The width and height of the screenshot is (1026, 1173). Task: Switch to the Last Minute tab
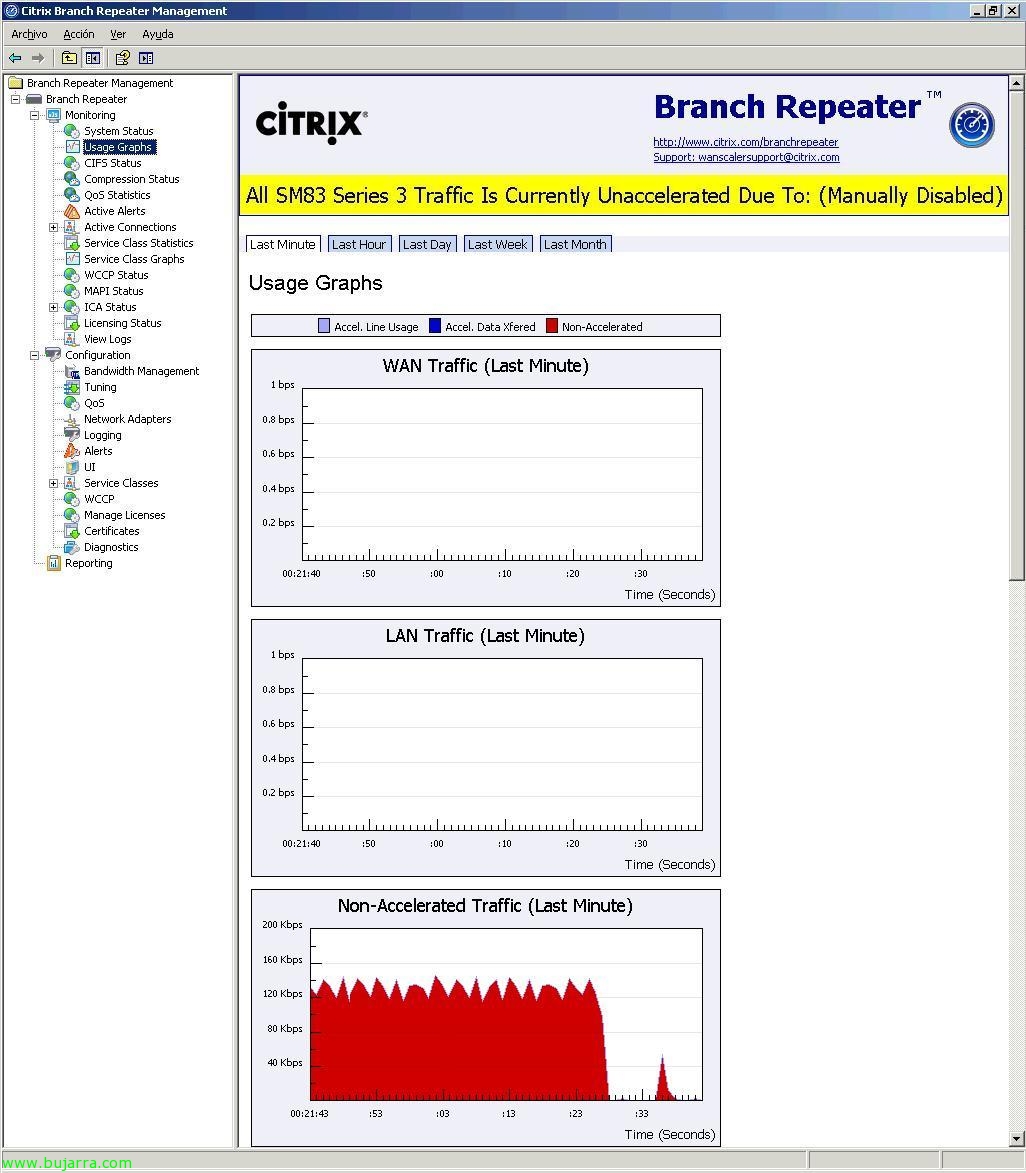(283, 245)
